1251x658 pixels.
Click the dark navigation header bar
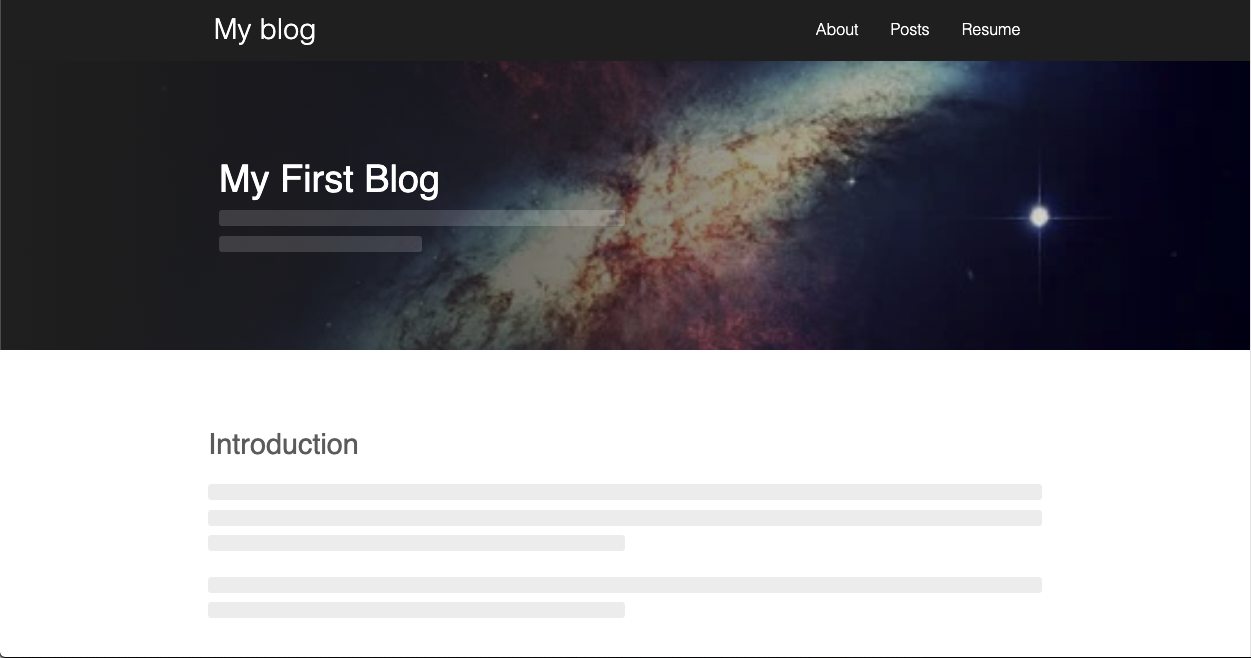tap(600, 30)
